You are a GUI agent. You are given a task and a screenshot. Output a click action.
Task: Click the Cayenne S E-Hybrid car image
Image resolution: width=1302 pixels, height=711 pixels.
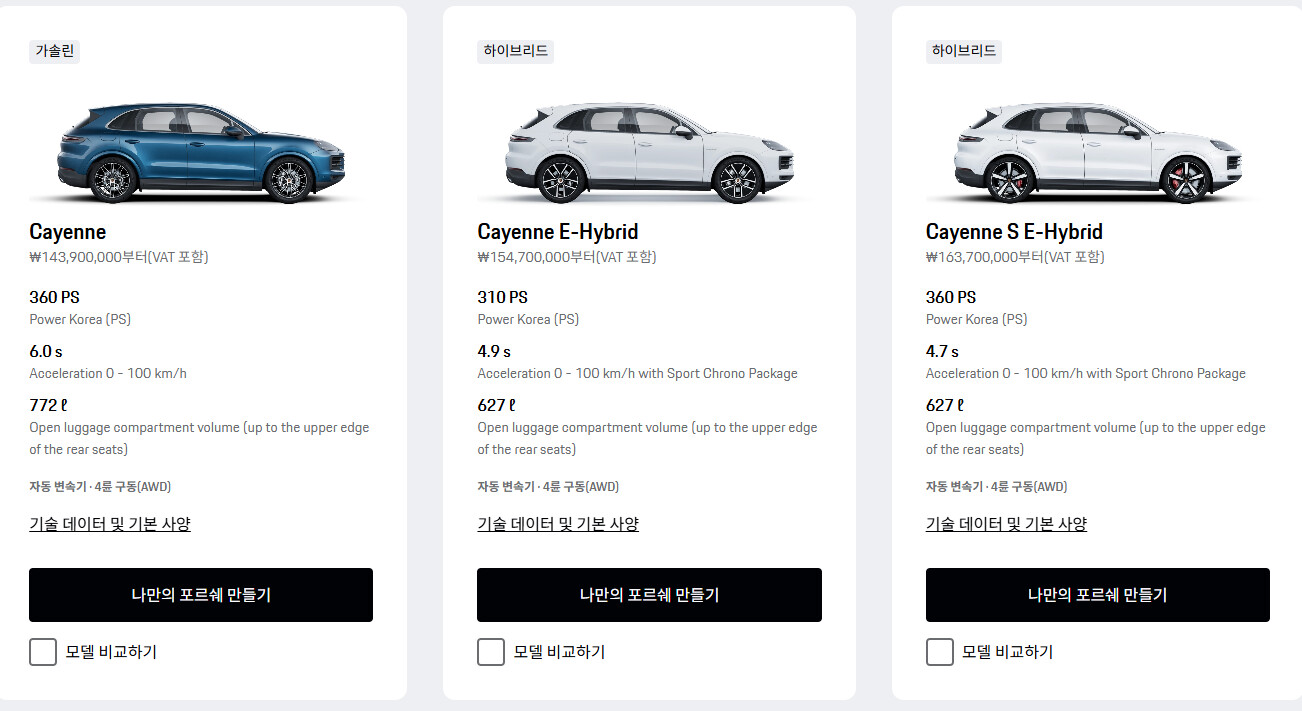(1097, 152)
